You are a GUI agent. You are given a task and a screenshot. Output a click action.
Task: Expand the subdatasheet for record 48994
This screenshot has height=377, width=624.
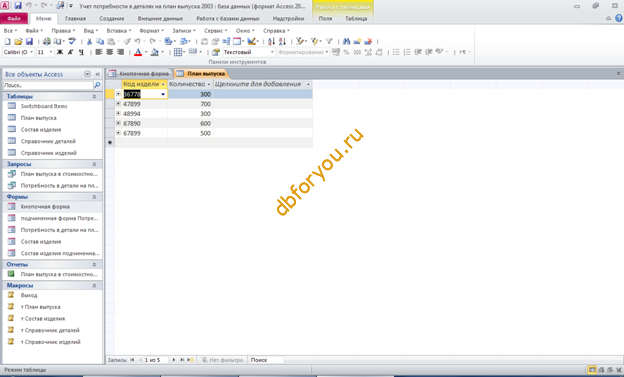(x=118, y=113)
